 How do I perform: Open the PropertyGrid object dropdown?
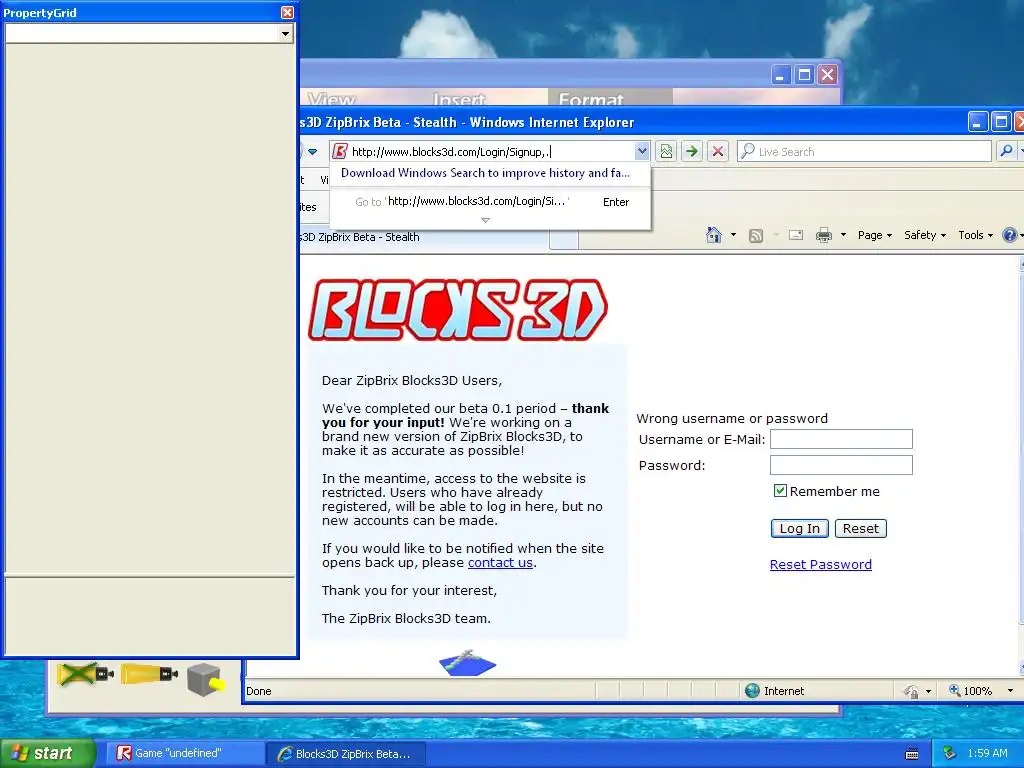click(x=285, y=33)
